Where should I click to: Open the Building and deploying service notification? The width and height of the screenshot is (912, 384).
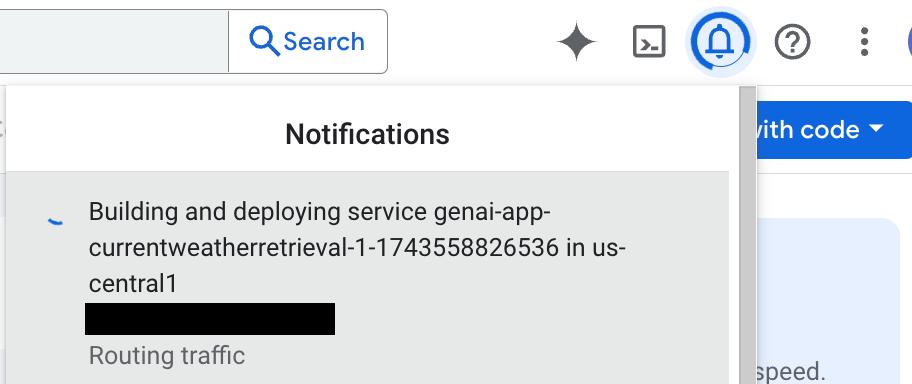pos(367,278)
